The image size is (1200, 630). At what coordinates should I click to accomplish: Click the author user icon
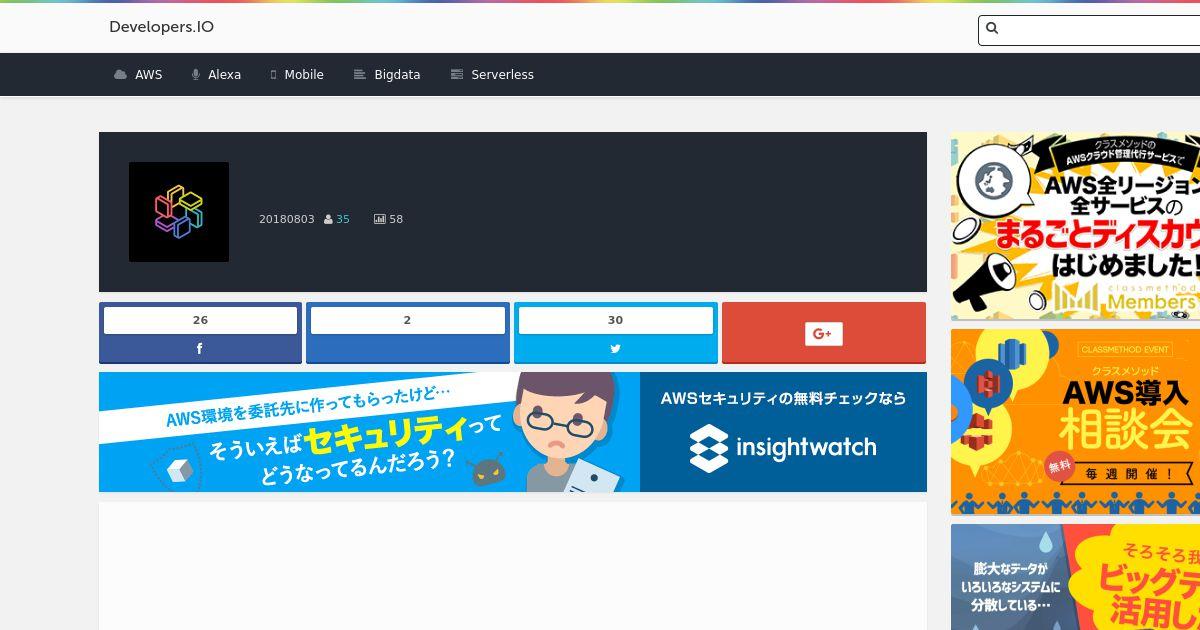[x=328, y=219]
